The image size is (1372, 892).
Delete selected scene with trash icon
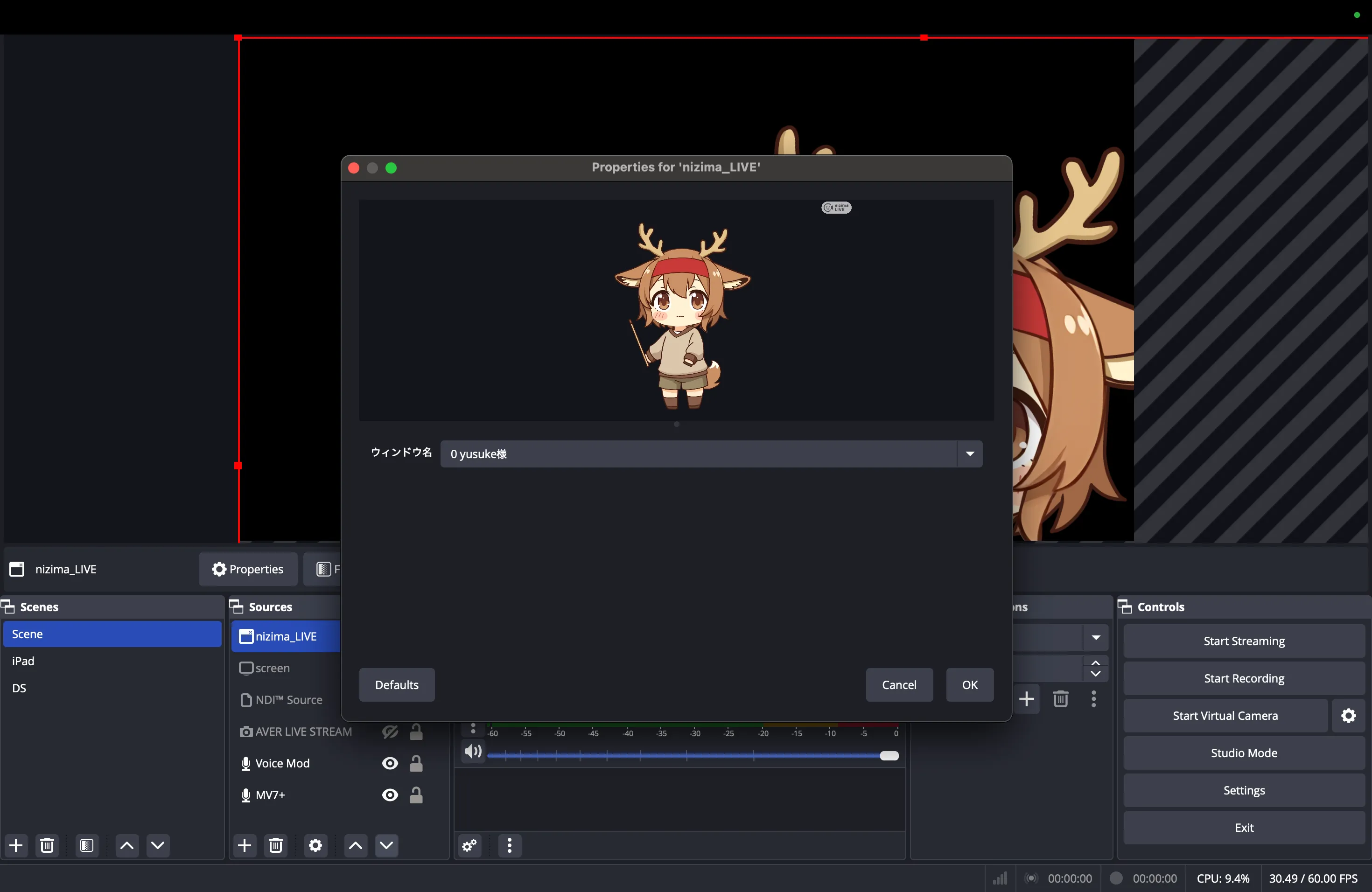(47, 845)
